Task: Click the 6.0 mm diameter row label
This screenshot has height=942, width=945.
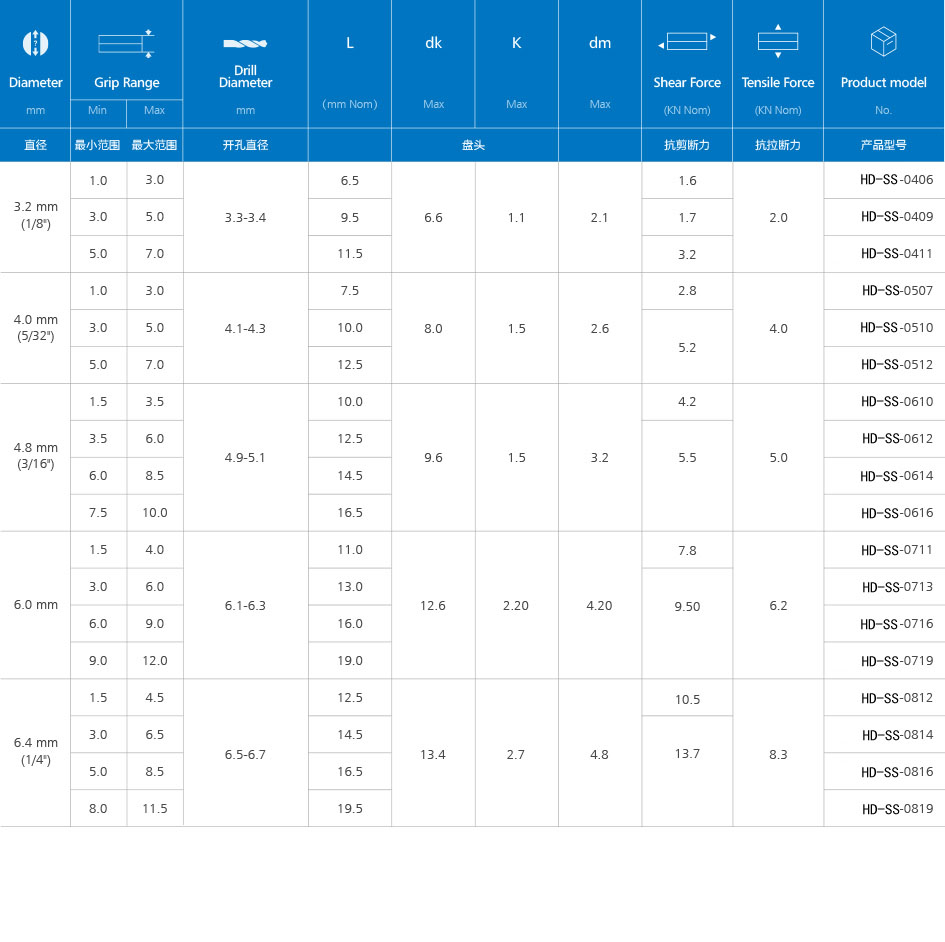Action: [36, 605]
